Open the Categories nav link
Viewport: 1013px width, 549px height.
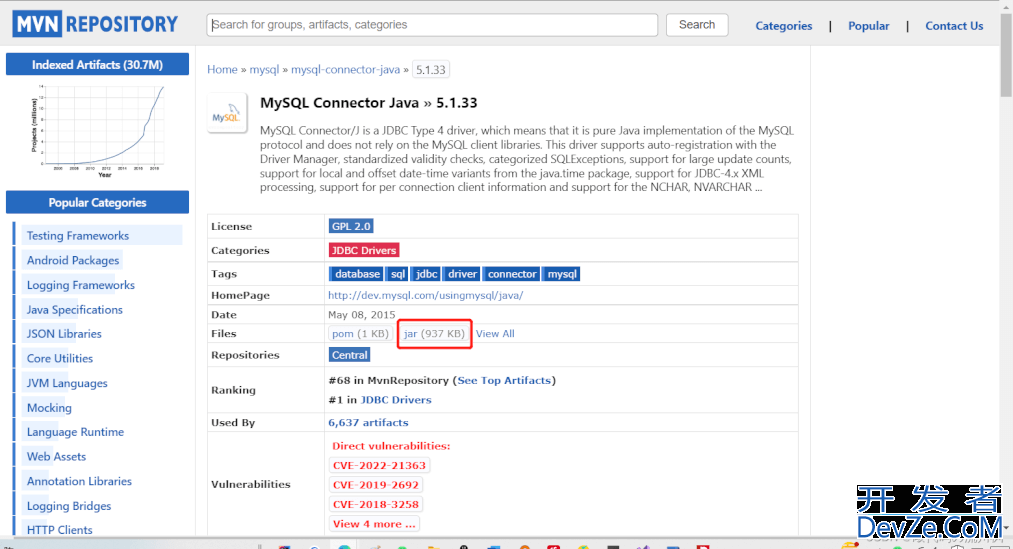(x=784, y=26)
